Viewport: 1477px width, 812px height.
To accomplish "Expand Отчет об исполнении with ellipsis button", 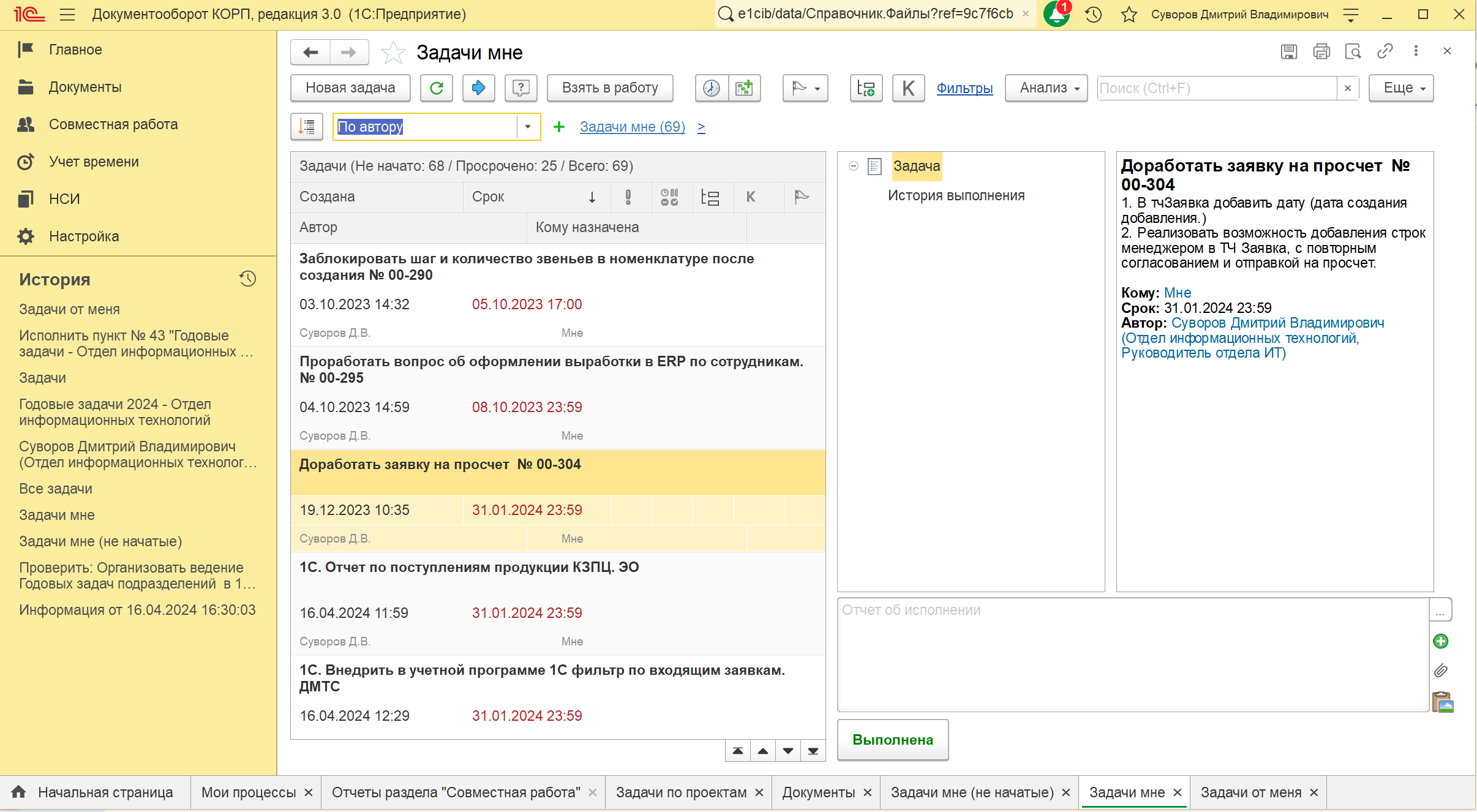I will [1440, 611].
